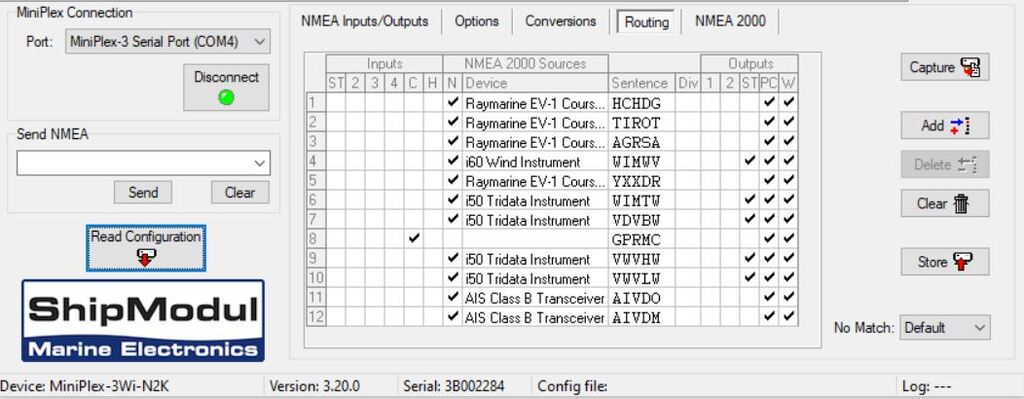The image size is (1024, 399).
Task: Open the No Match dropdown
Action: click(944, 328)
